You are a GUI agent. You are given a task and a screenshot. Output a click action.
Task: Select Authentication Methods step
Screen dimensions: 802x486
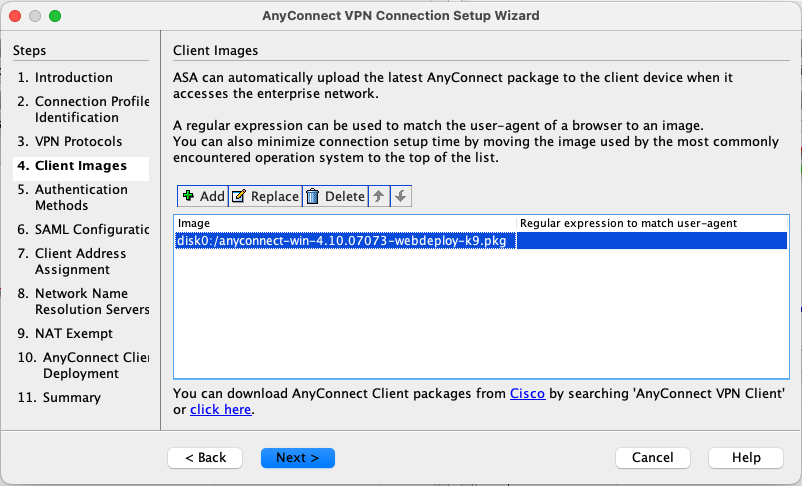coord(81,197)
